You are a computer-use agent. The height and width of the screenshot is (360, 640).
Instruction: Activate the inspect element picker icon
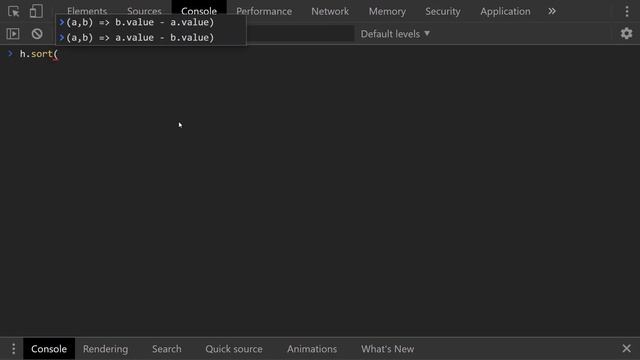[13, 11]
